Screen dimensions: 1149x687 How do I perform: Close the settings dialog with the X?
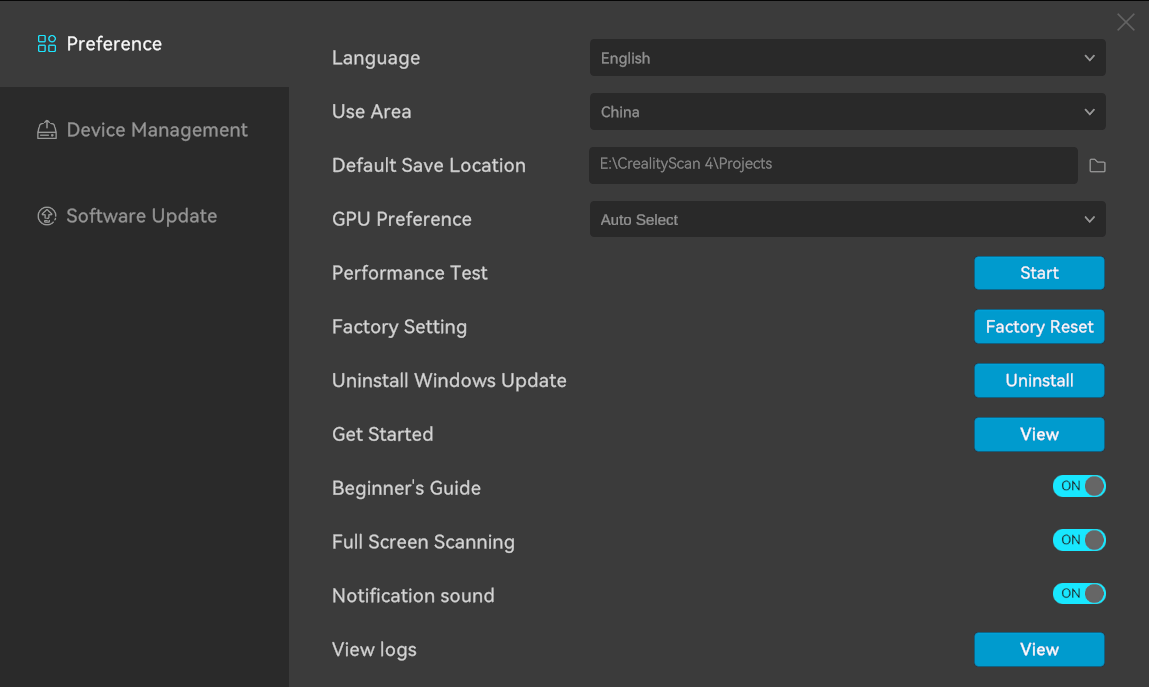point(1125,22)
